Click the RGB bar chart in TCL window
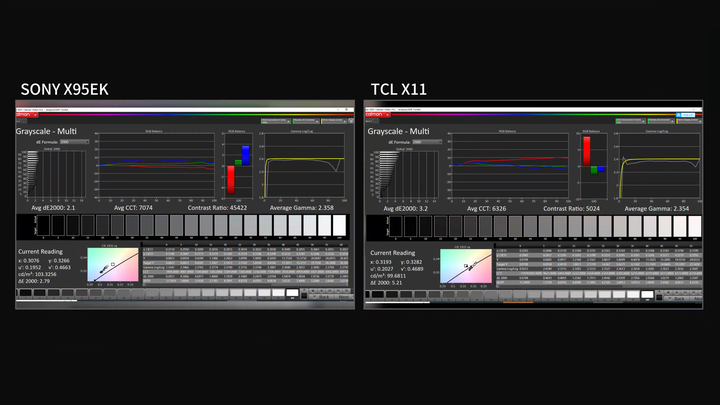720x405 pixels. [x=593, y=167]
